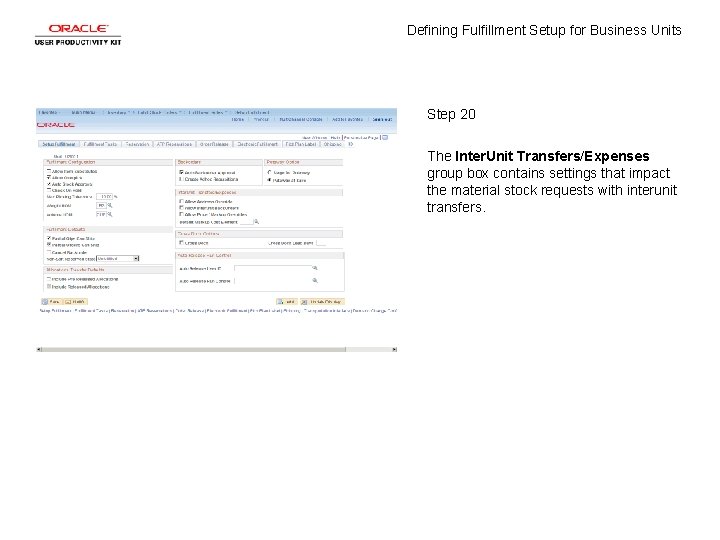Image resolution: width=720 pixels, height=540 pixels.
Task: Toggle Cross Dock checkbox
Action: click(181, 242)
